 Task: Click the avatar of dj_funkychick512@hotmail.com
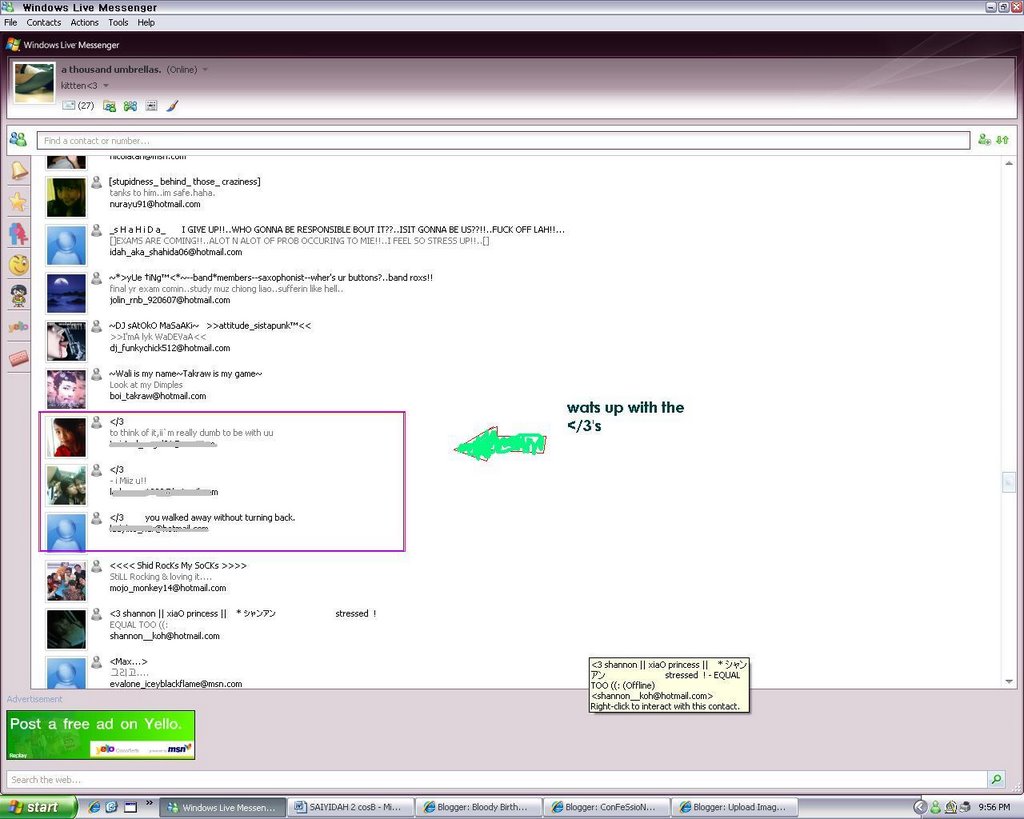[66, 341]
